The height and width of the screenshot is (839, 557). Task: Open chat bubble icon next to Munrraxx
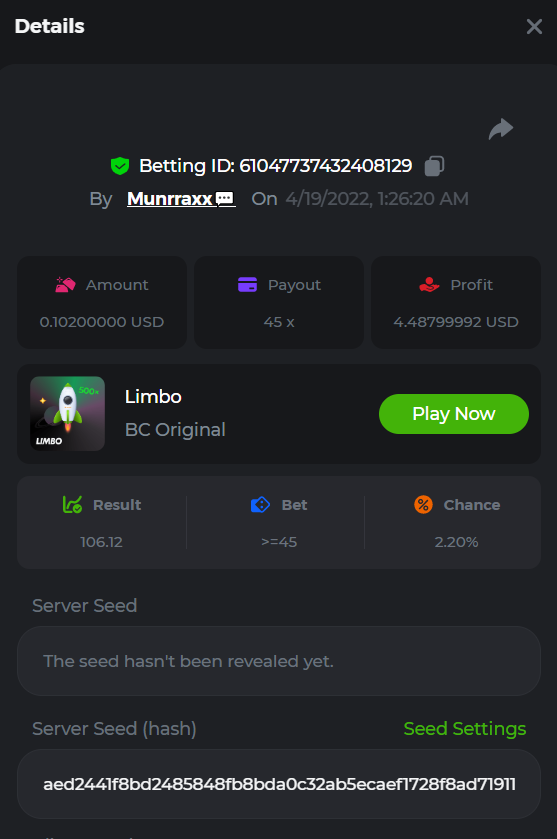(x=225, y=199)
